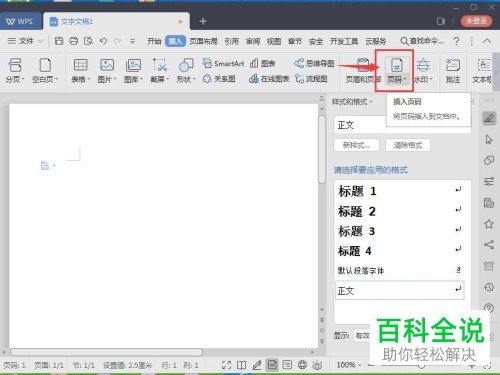The height and width of the screenshot is (375, 500).
Task: Open history clock icon in right sidebar
Action: (x=489, y=287)
